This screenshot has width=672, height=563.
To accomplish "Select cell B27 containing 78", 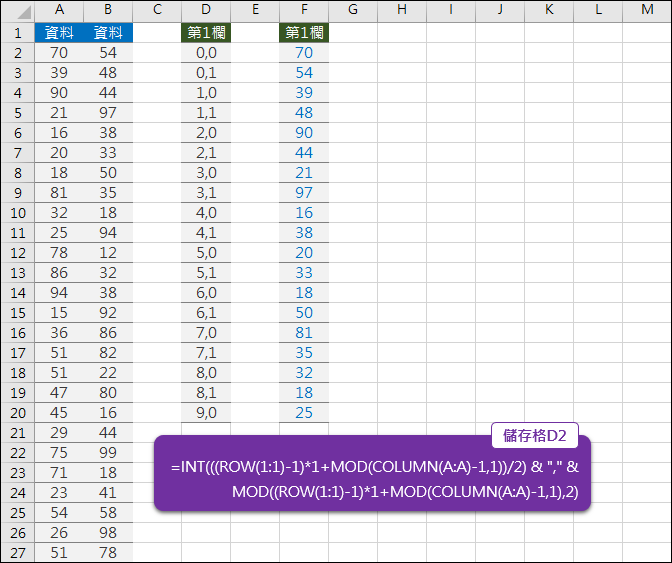I will (108, 553).
